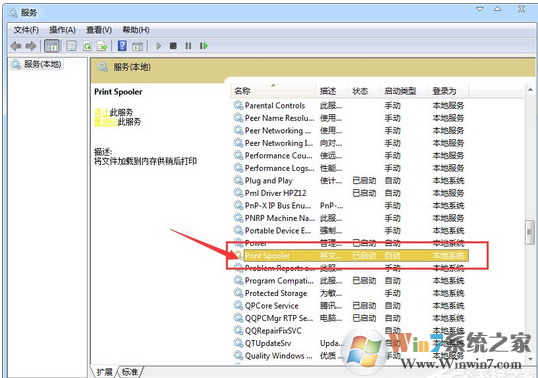Select the PnP-X IP Bus Enu... service

coord(350,205)
